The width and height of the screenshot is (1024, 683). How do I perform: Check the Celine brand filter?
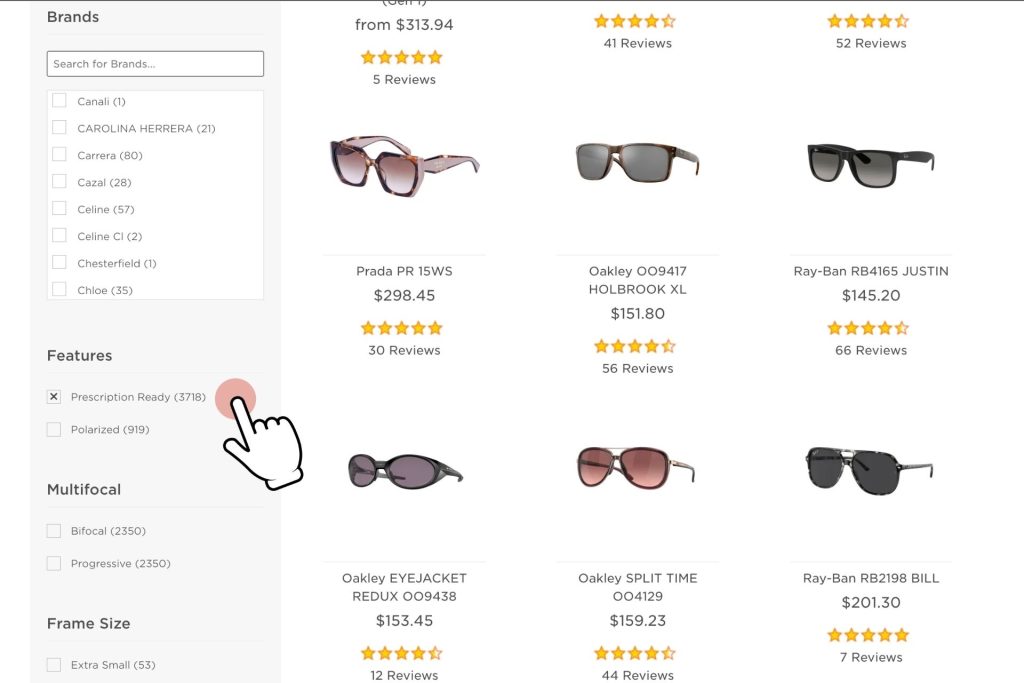[x=60, y=209]
